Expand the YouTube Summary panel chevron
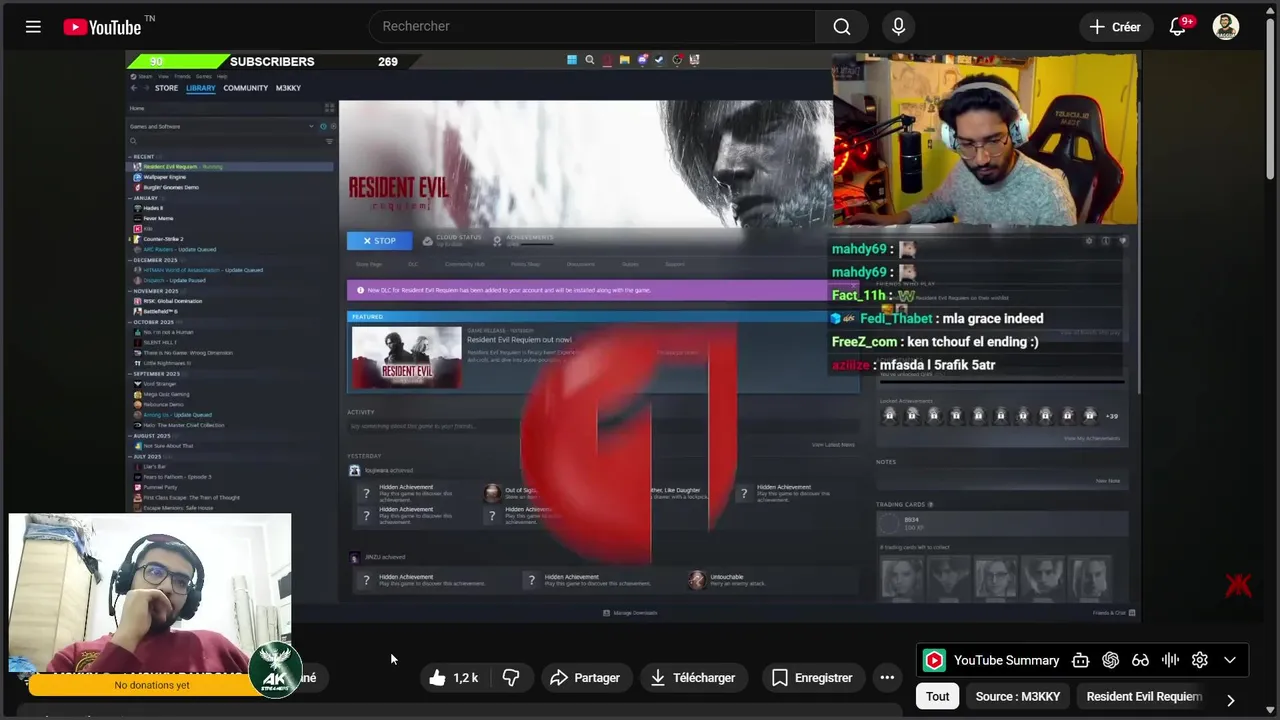 coord(1230,660)
